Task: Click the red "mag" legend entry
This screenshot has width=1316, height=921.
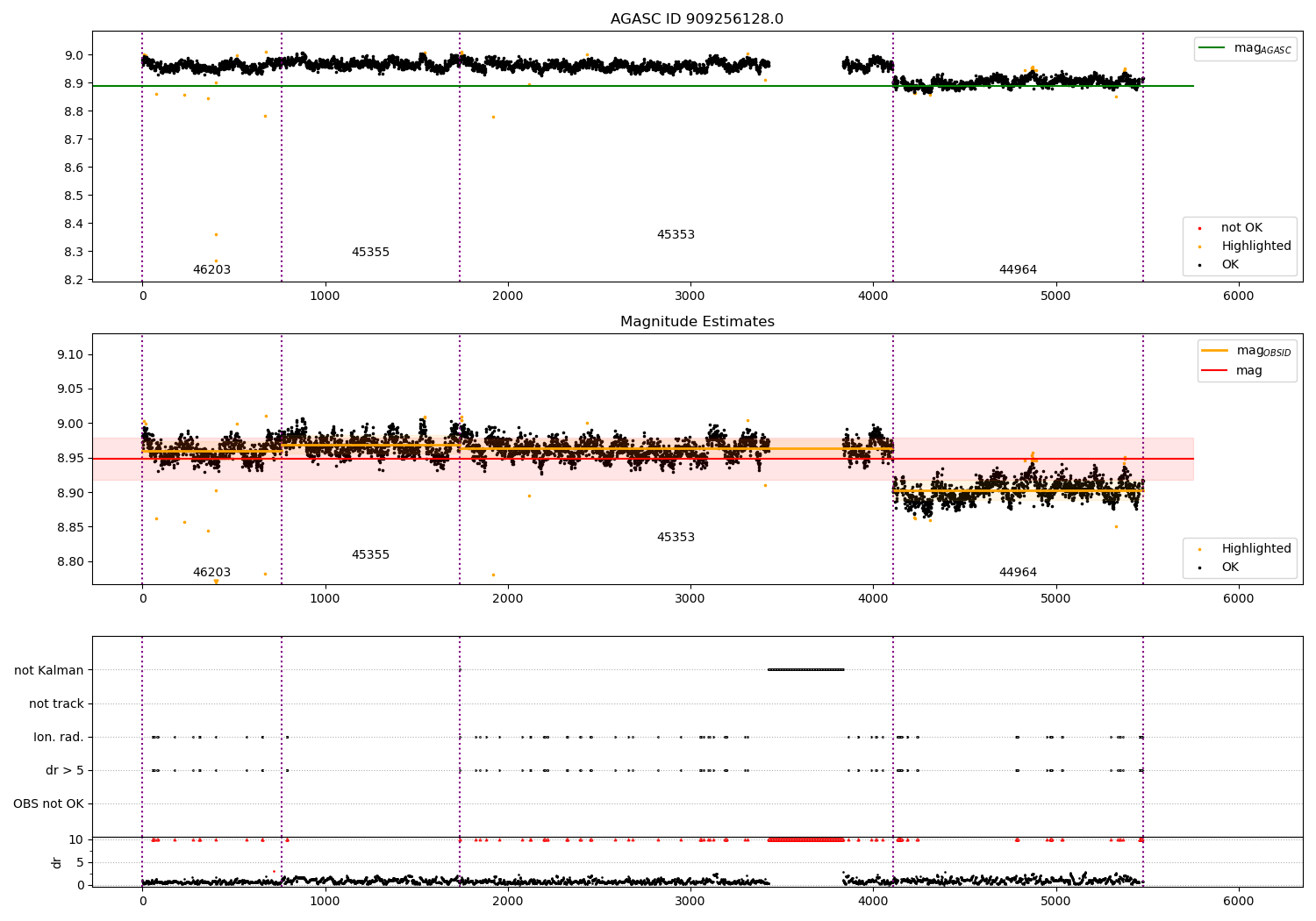Action: 1233,371
